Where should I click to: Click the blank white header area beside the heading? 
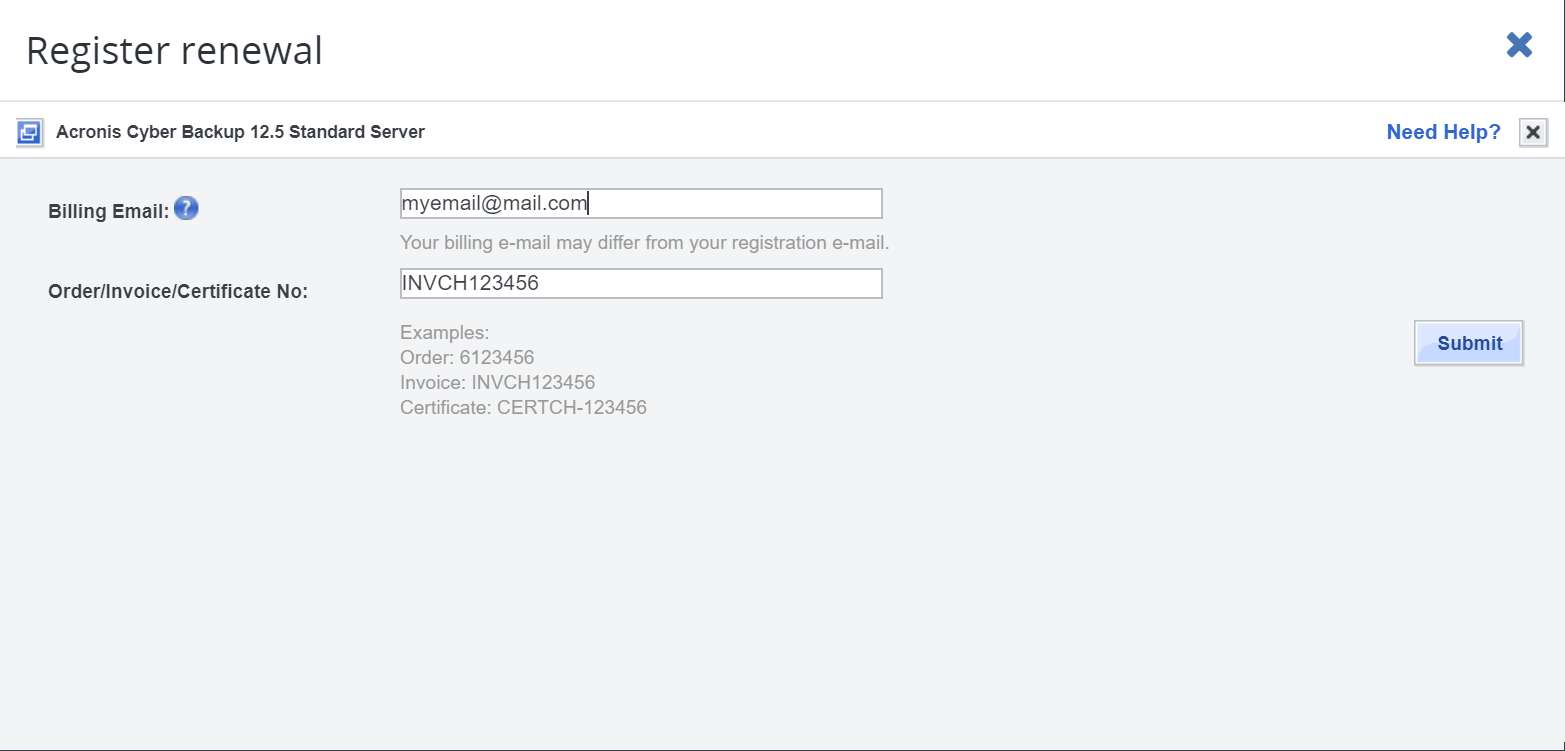(x=900, y=50)
